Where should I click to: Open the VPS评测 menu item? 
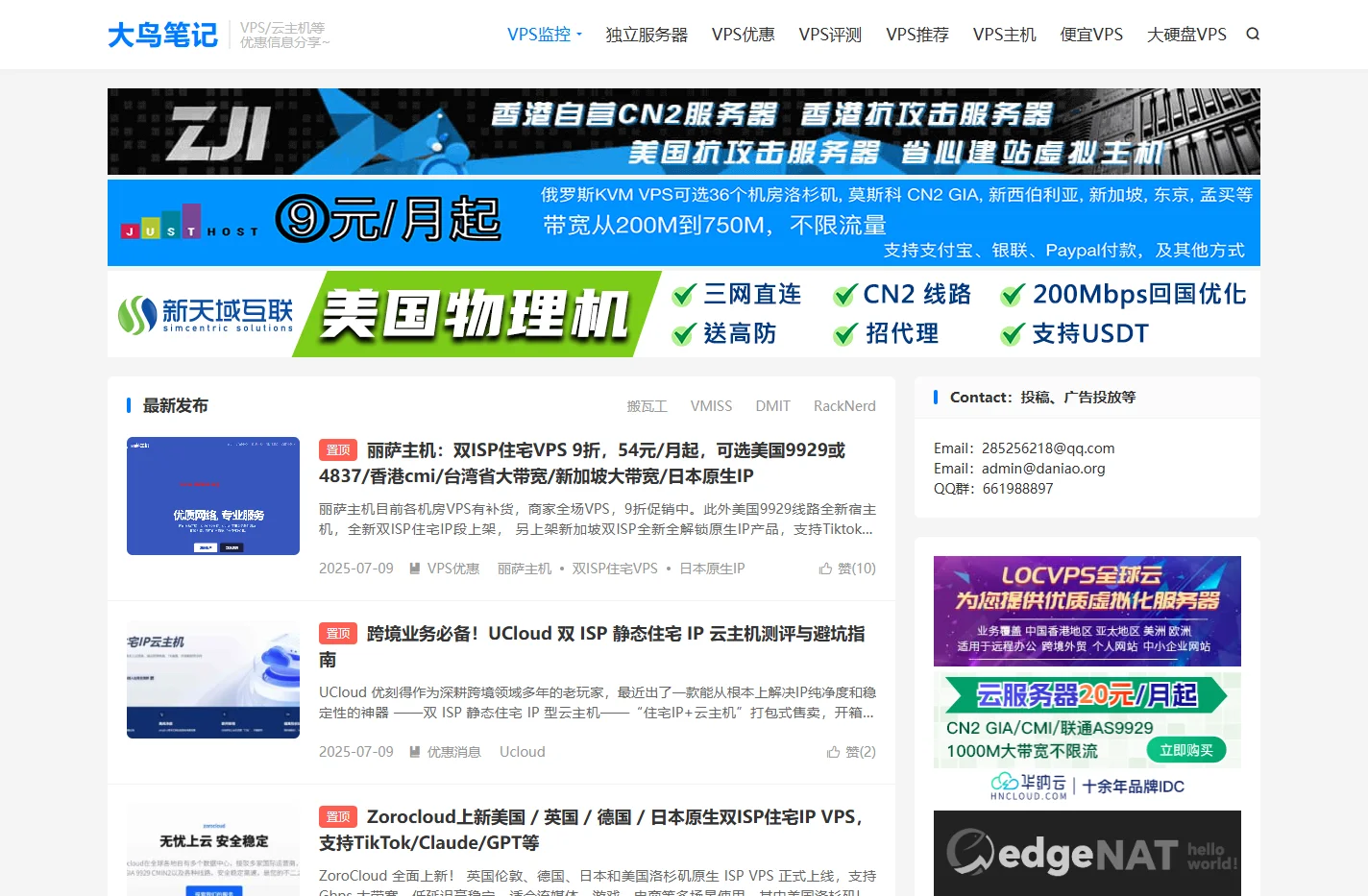[x=830, y=35]
